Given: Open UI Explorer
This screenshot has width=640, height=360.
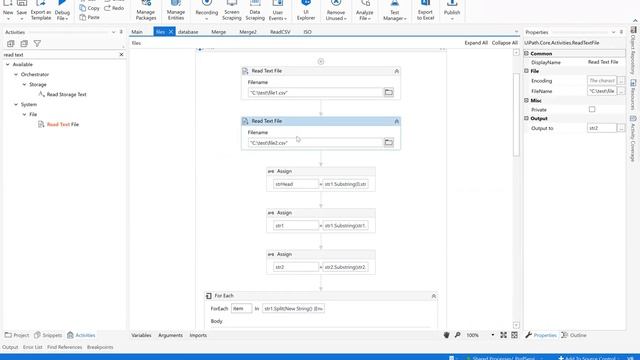Looking at the screenshot, I should [x=306, y=11].
